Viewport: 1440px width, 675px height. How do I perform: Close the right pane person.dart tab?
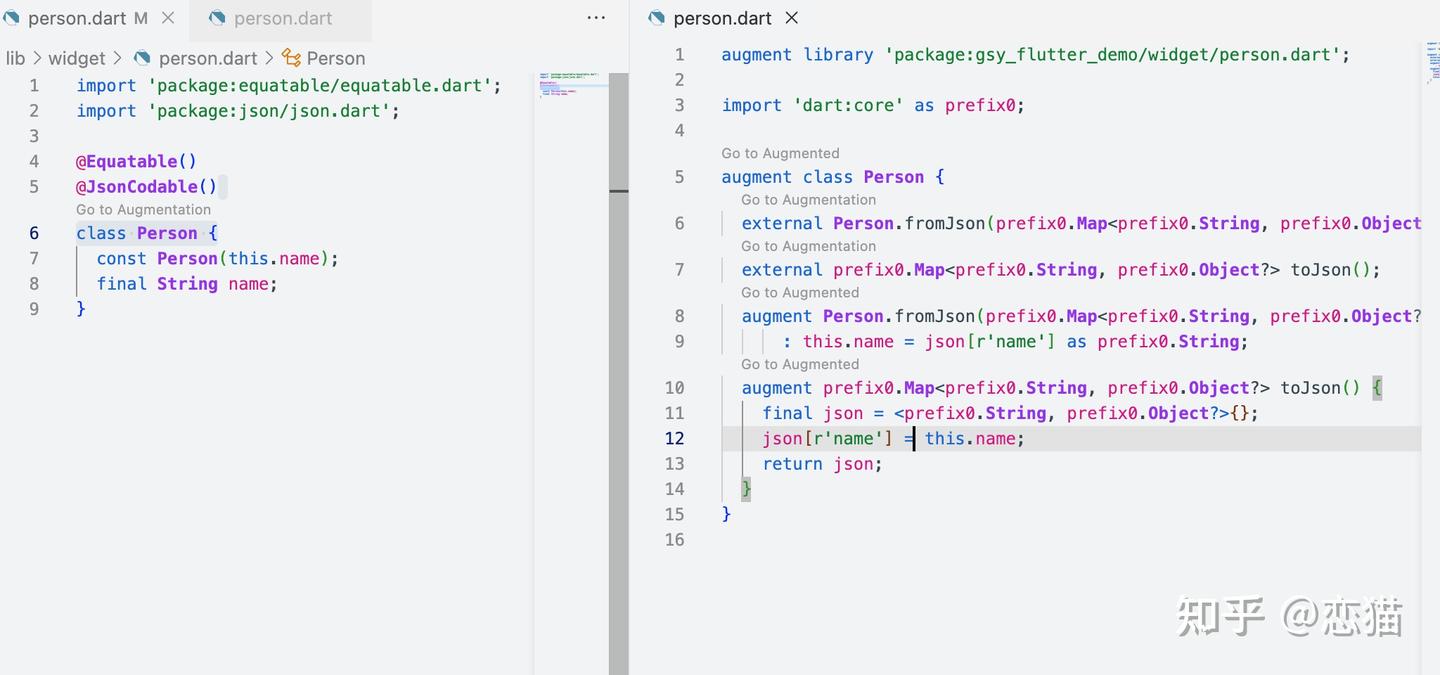coord(792,18)
